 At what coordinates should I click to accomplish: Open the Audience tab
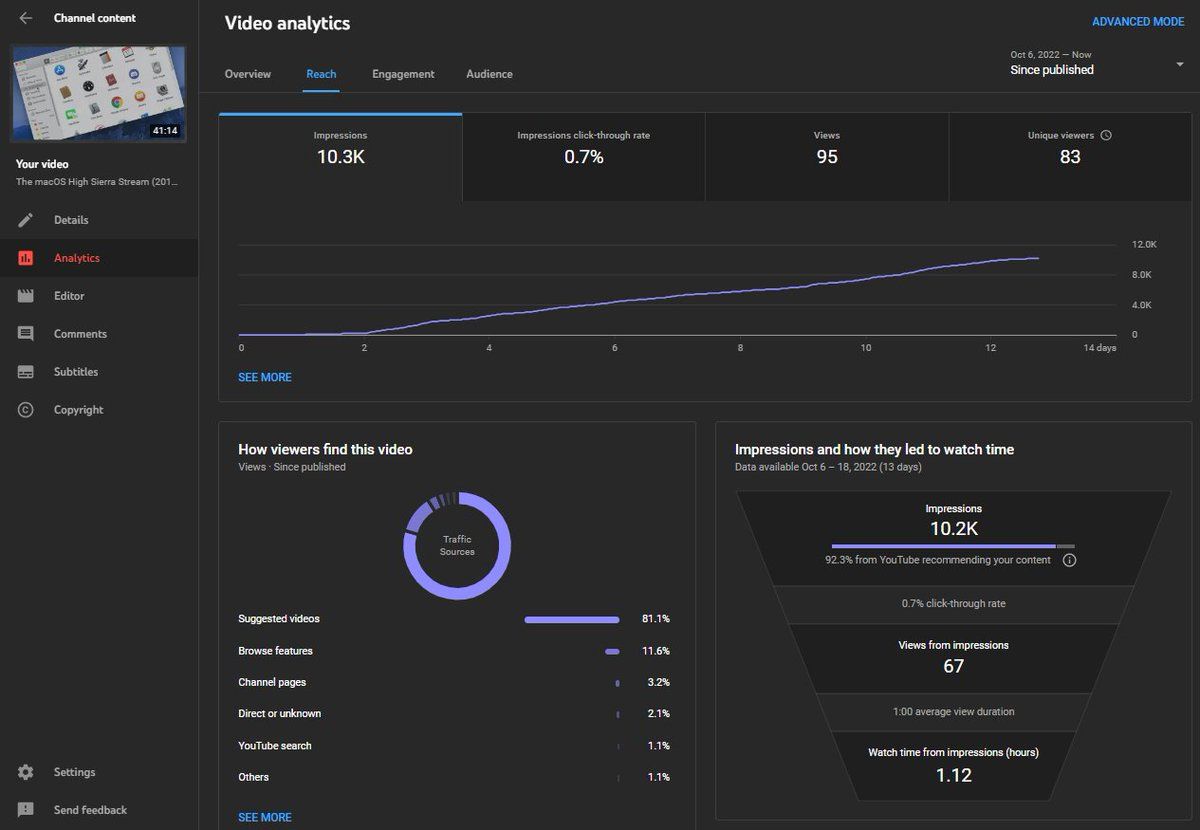click(x=489, y=74)
